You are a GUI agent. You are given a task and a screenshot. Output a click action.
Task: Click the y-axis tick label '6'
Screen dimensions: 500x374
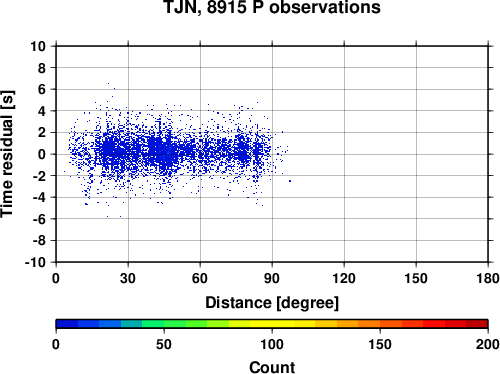(42, 89)
